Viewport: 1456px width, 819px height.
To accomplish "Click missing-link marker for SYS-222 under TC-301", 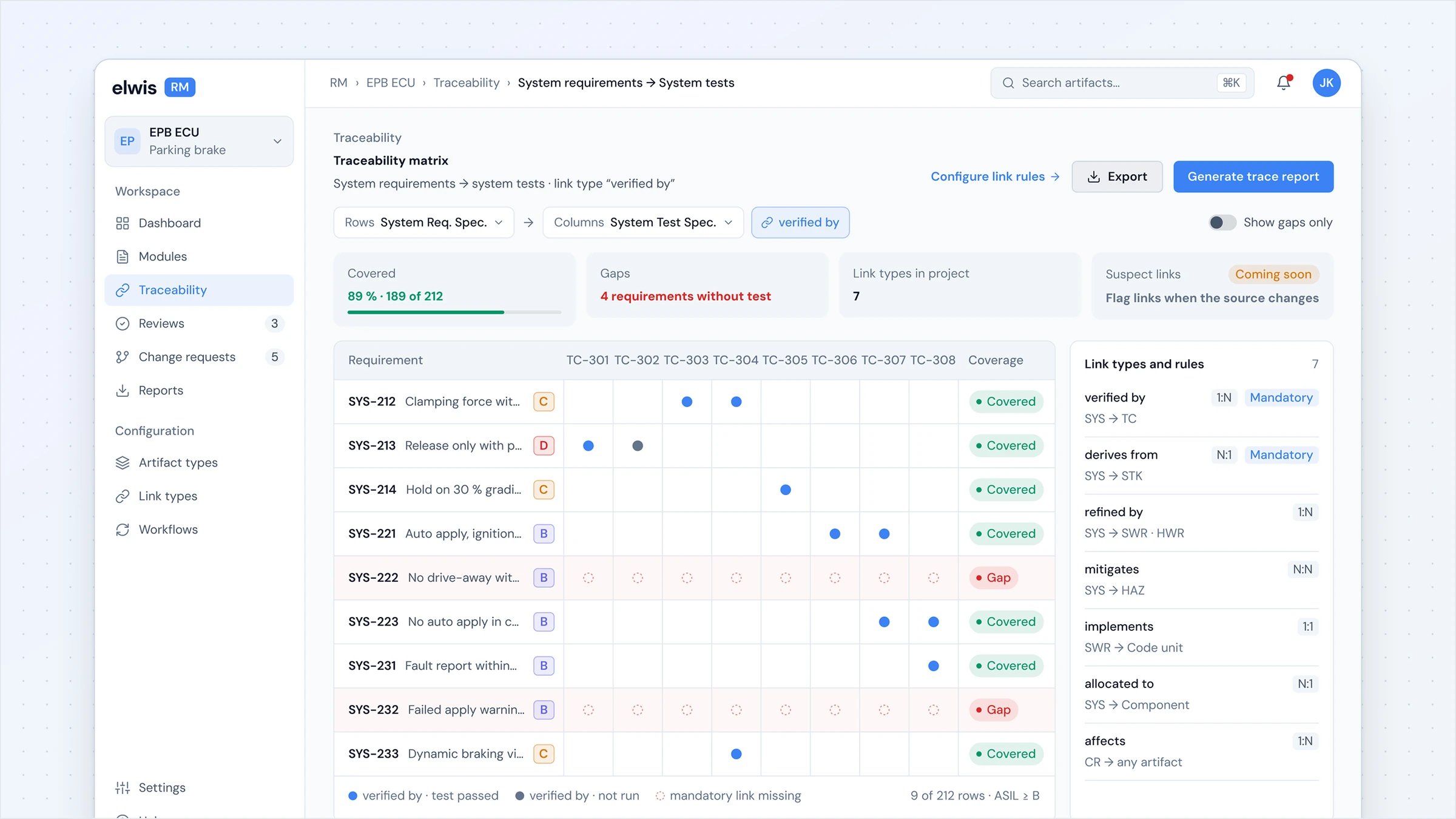I will (x=588, y=578).
